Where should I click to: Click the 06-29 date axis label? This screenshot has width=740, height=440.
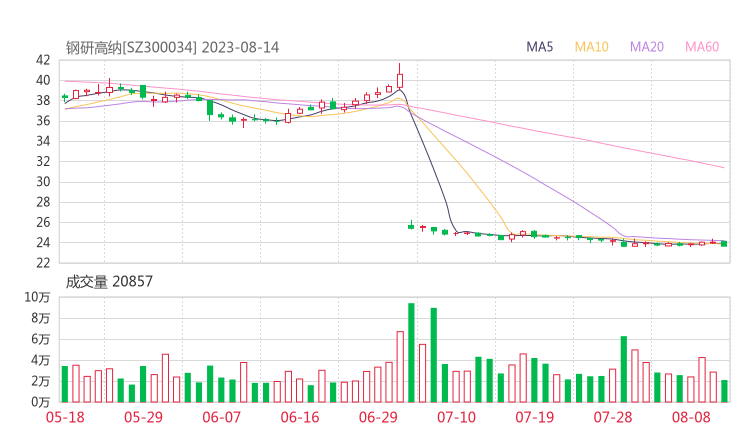tap(378, 417)
